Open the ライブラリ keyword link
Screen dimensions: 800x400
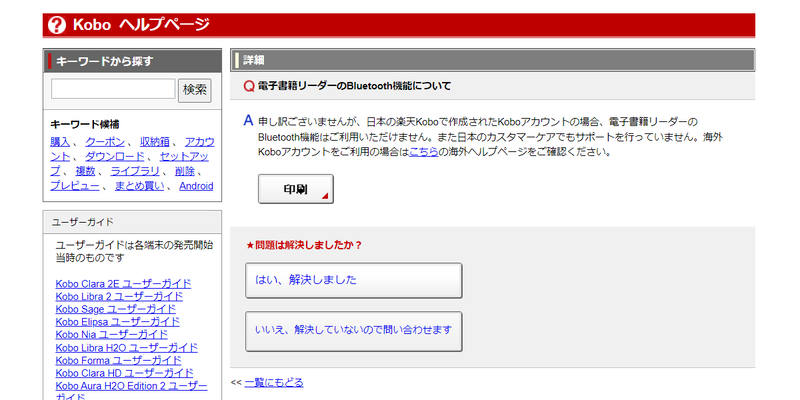tap(135, 171)
